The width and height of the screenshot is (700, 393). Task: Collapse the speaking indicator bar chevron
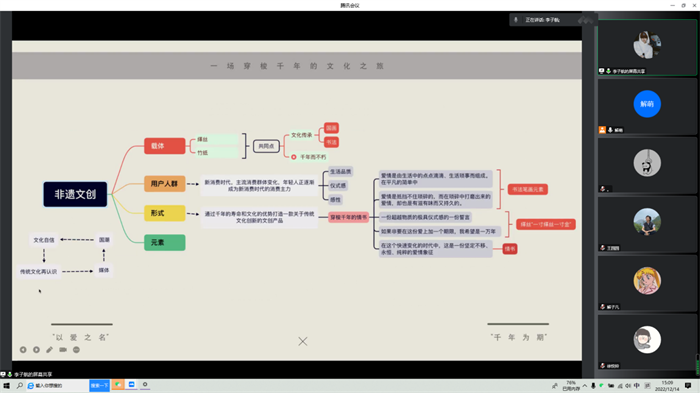click(585, 20)
